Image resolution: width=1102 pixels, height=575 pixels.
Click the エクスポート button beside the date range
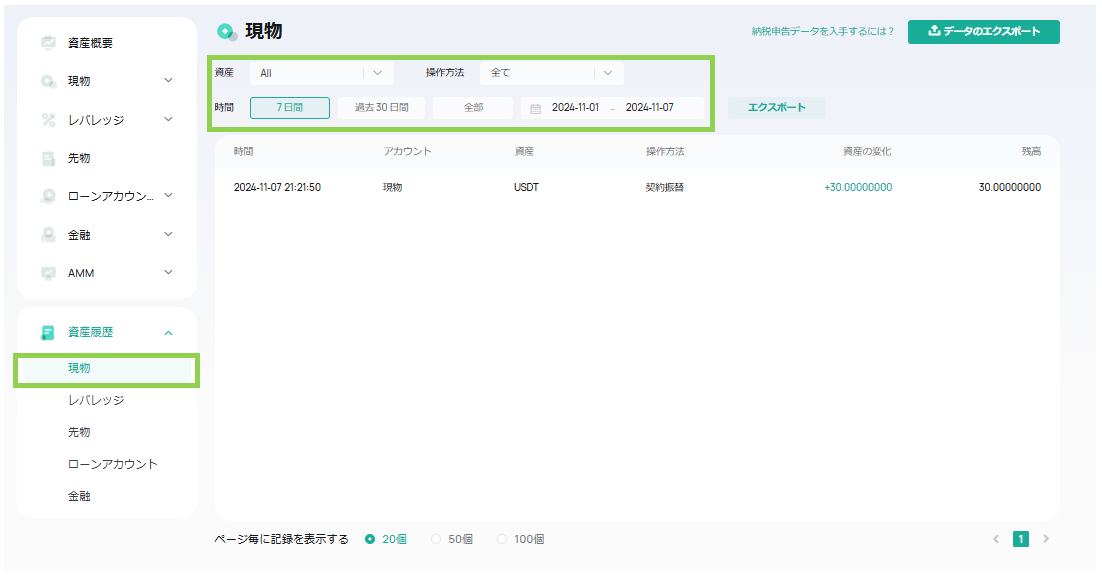tap(777, 108)
